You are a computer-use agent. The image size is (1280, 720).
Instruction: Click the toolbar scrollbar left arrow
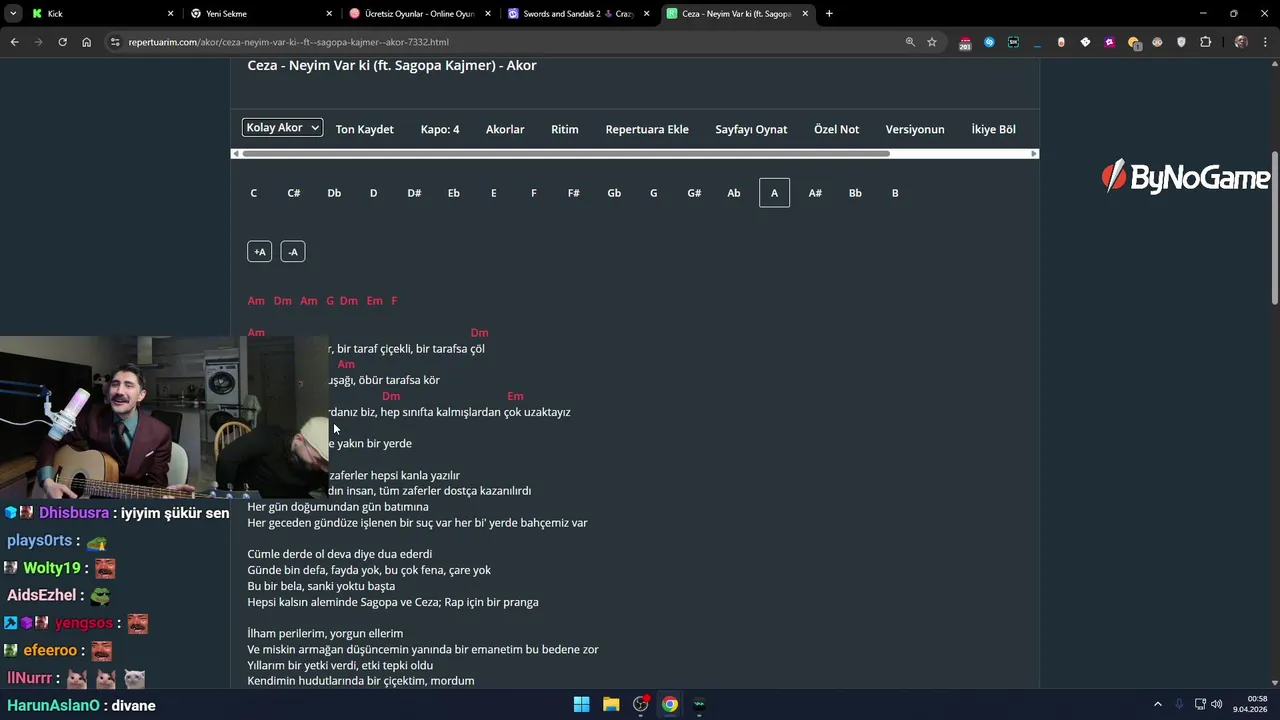click(x=235, y=154)
